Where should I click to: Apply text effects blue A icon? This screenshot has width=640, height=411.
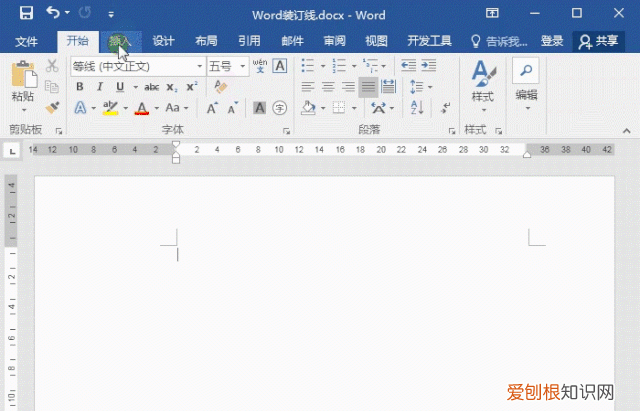click(80, 108)
